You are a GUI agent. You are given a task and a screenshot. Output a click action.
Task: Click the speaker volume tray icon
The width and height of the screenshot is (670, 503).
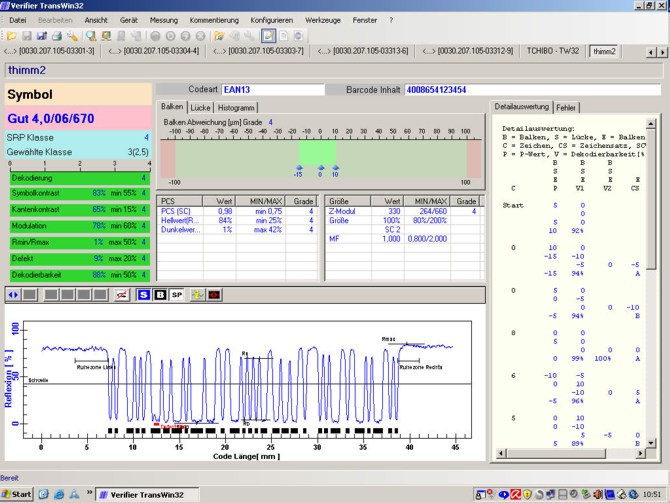click(597, 494)
